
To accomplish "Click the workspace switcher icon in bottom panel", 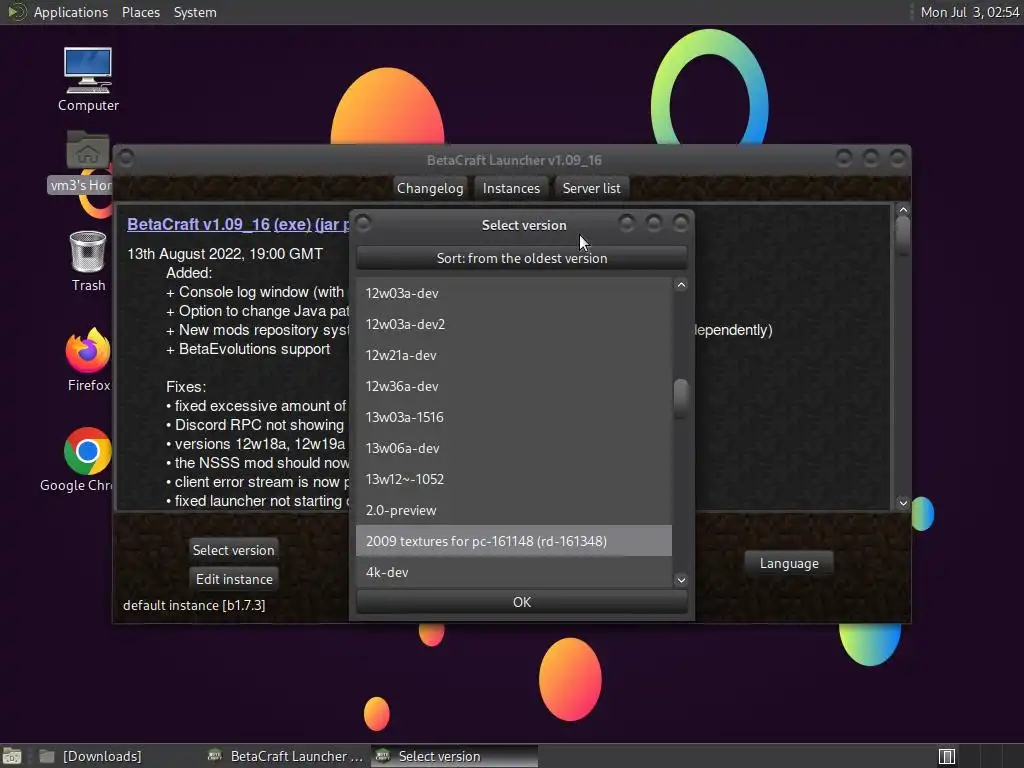I will [946, 756].
